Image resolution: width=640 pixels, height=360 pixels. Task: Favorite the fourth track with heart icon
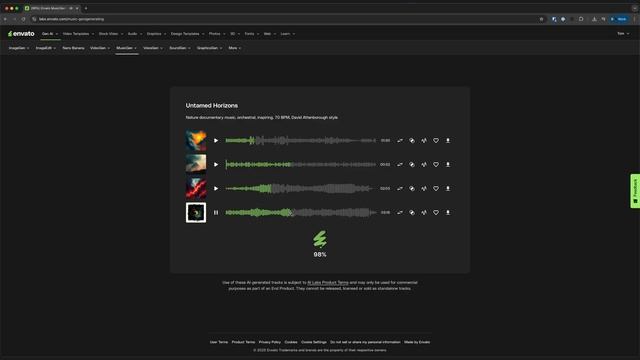click(436, 213)
